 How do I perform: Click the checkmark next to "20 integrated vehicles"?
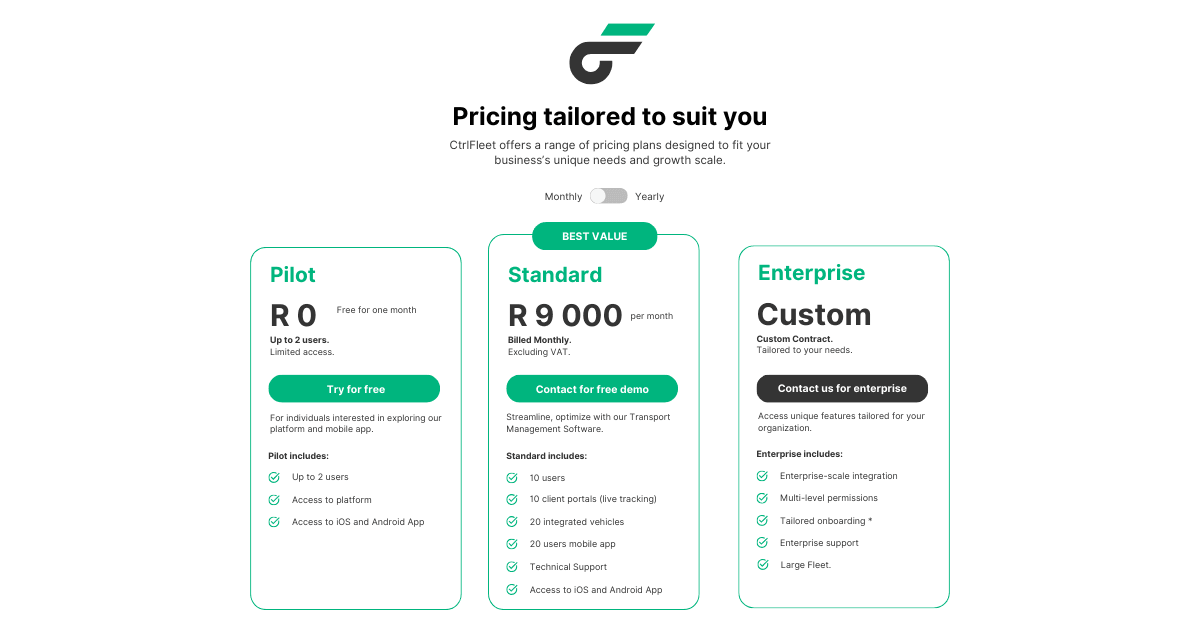pos(512,521)
